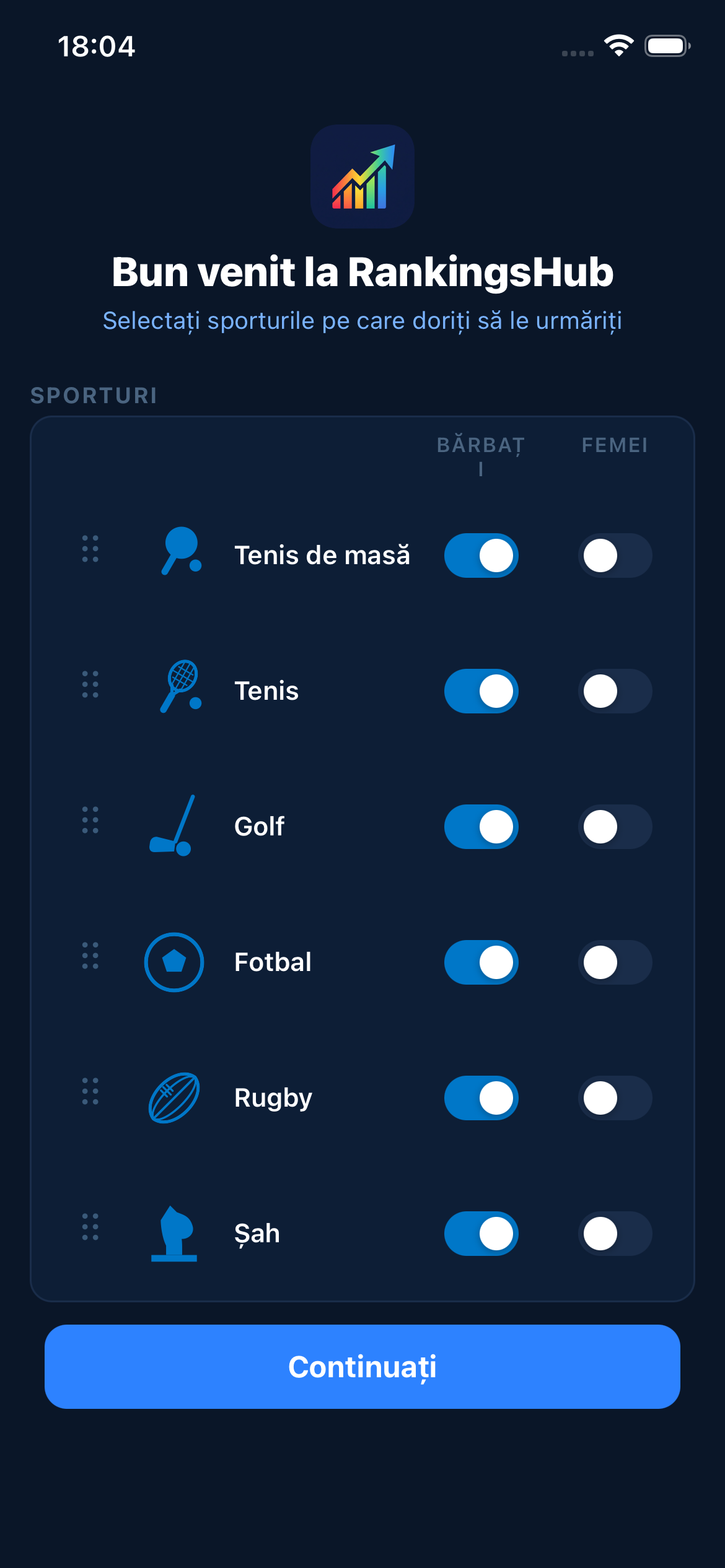Switch on the women's Rugby toggle
The image size is (725, 1568).
coord(615,1098)
